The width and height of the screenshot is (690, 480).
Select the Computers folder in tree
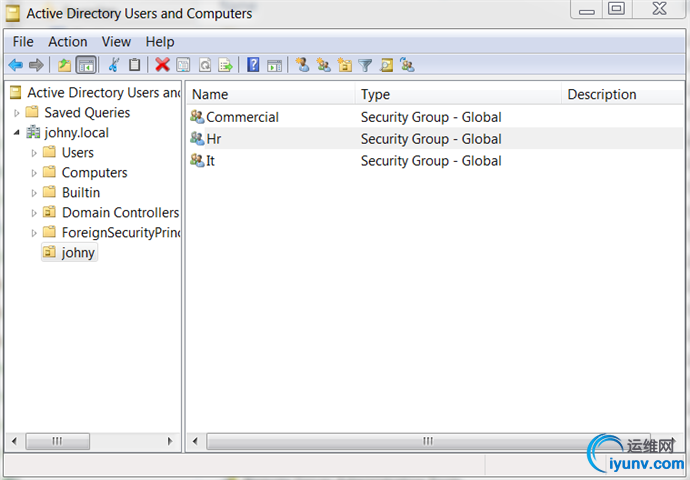point(95,172)
